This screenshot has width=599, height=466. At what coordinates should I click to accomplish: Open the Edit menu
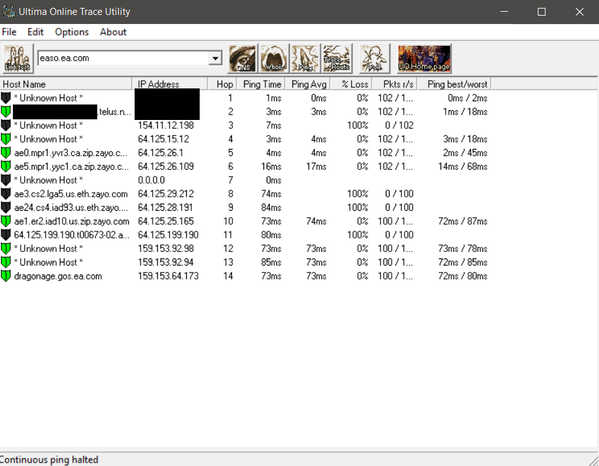pos(35,32)
